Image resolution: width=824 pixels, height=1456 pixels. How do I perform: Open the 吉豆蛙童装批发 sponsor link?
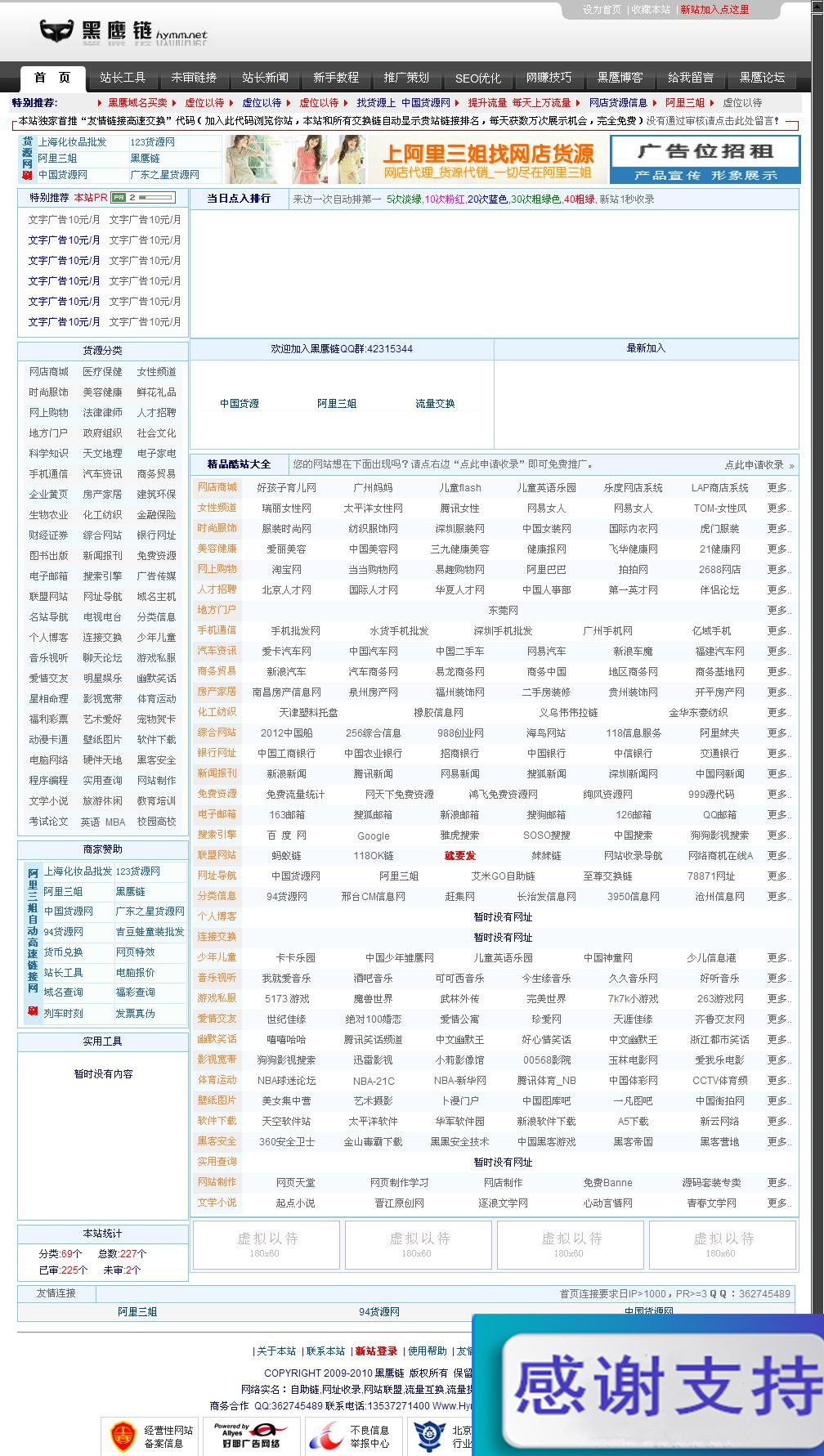(x=150, y=932)
